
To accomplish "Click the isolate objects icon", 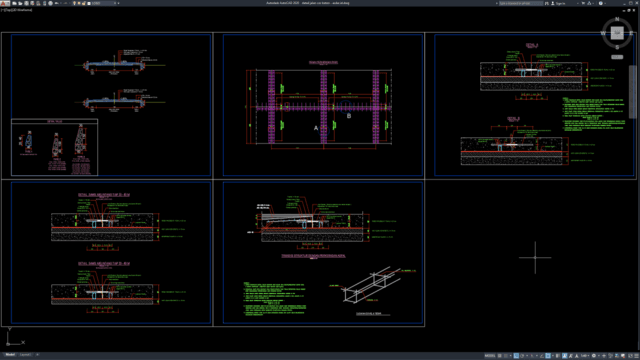I will click(610, 356).
